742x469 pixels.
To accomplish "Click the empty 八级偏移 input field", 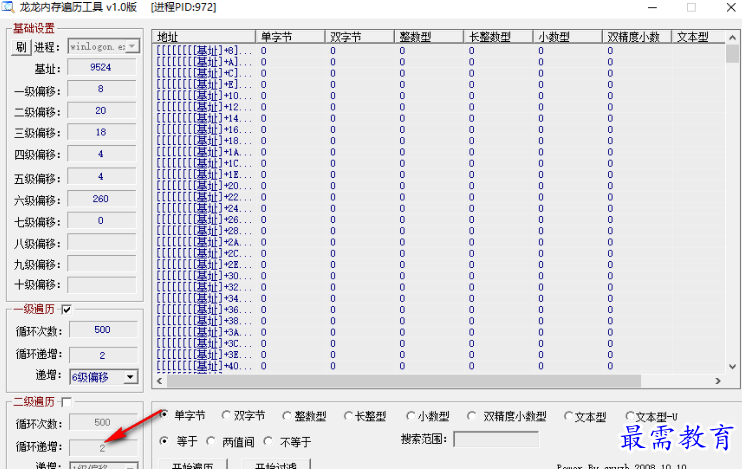I will point(101,242).
